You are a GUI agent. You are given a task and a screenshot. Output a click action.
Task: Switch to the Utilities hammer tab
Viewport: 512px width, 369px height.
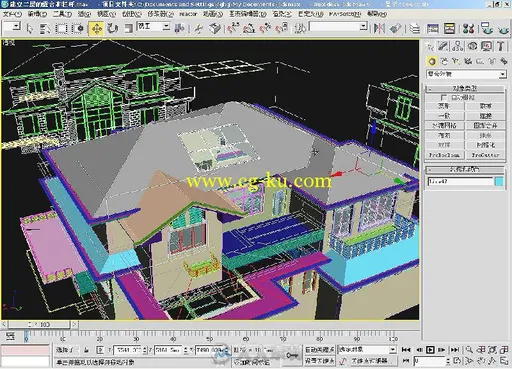pyautogui.click(x=500, y=46)
